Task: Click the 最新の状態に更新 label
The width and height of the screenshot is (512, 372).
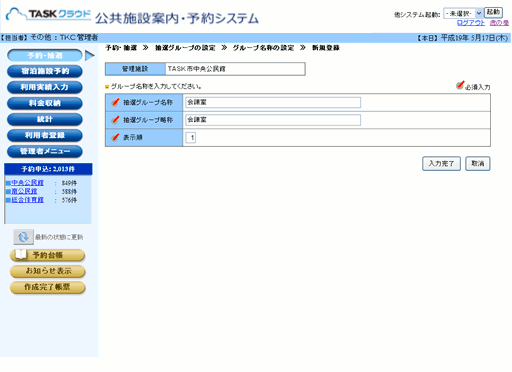Action: click(x=59, y=237)
